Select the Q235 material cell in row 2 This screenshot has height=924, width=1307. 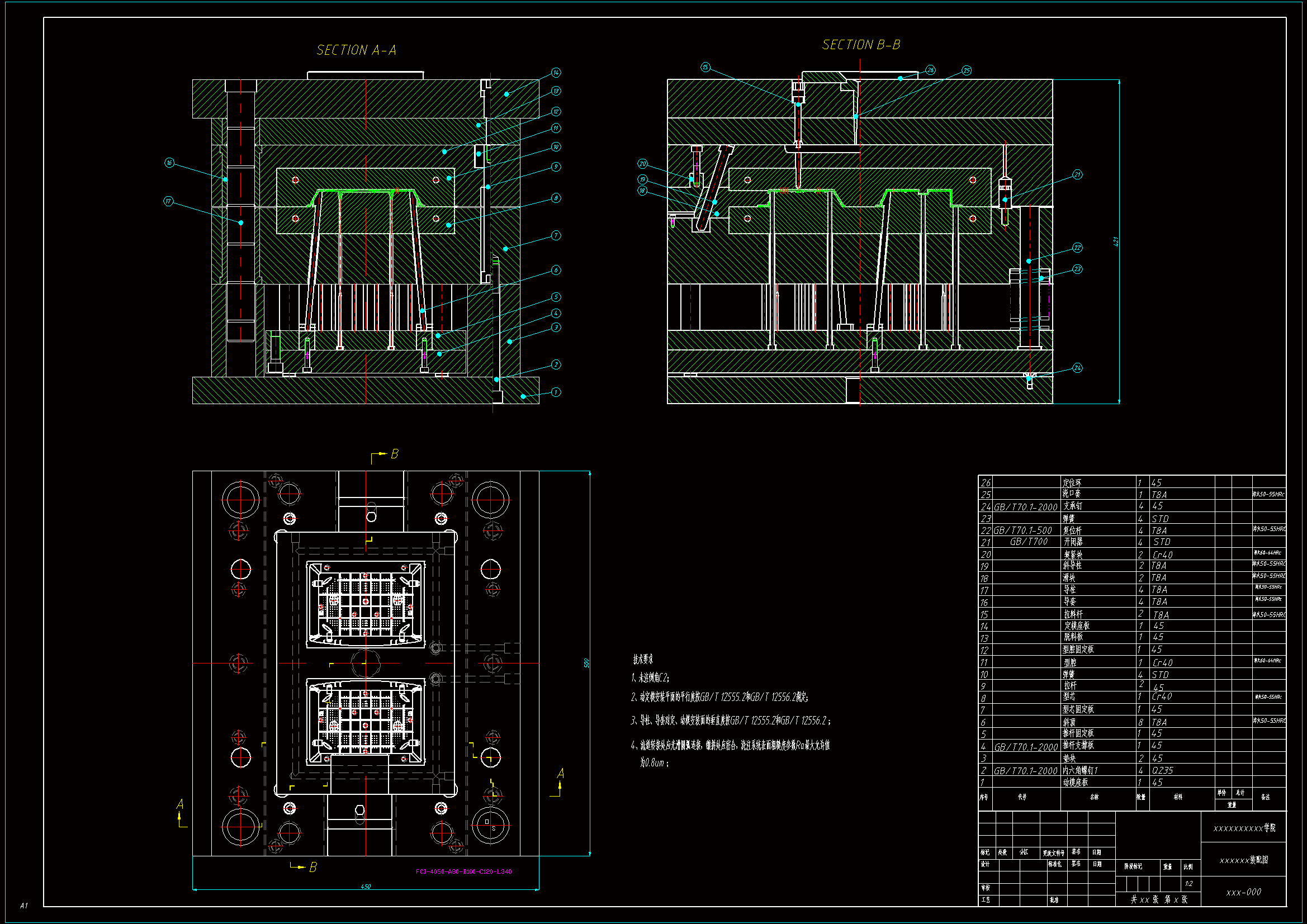[1162, 770]
